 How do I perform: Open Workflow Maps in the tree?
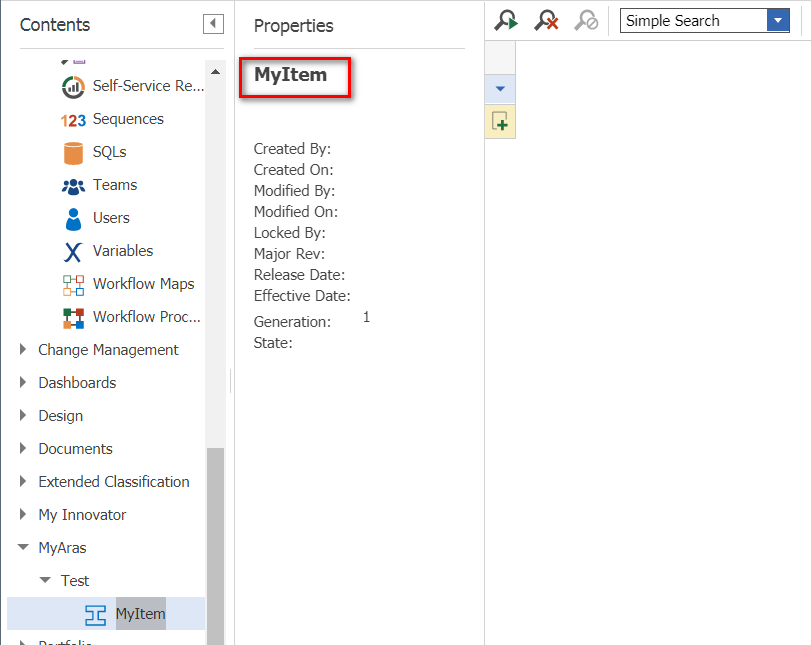click(144, 284)
